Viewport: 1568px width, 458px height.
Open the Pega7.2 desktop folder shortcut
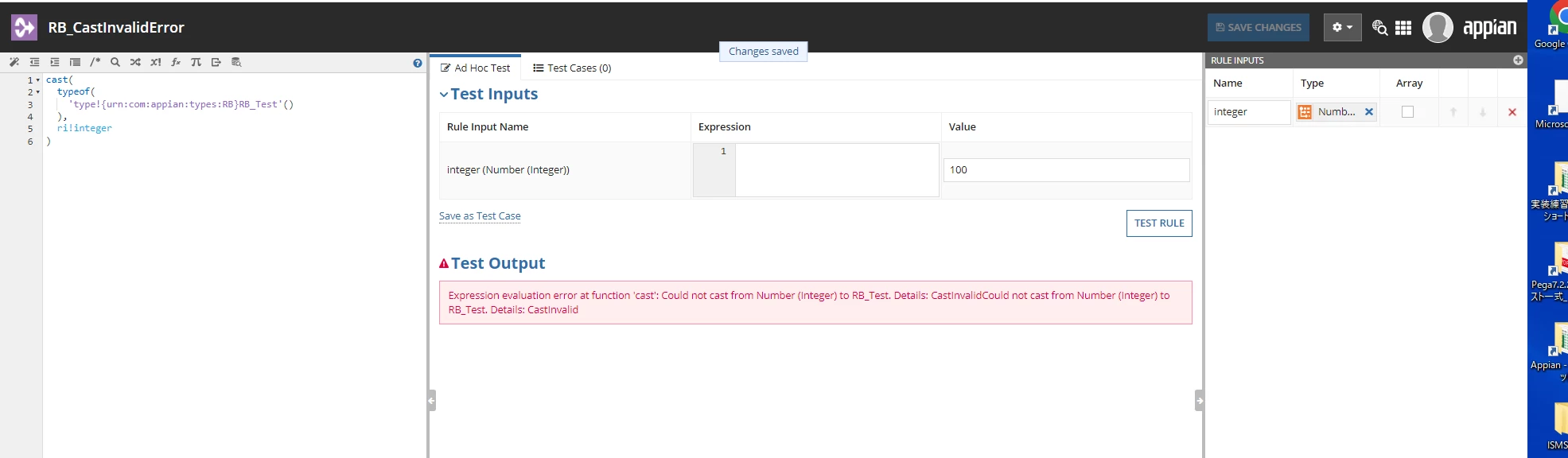tap(1551, 272)
